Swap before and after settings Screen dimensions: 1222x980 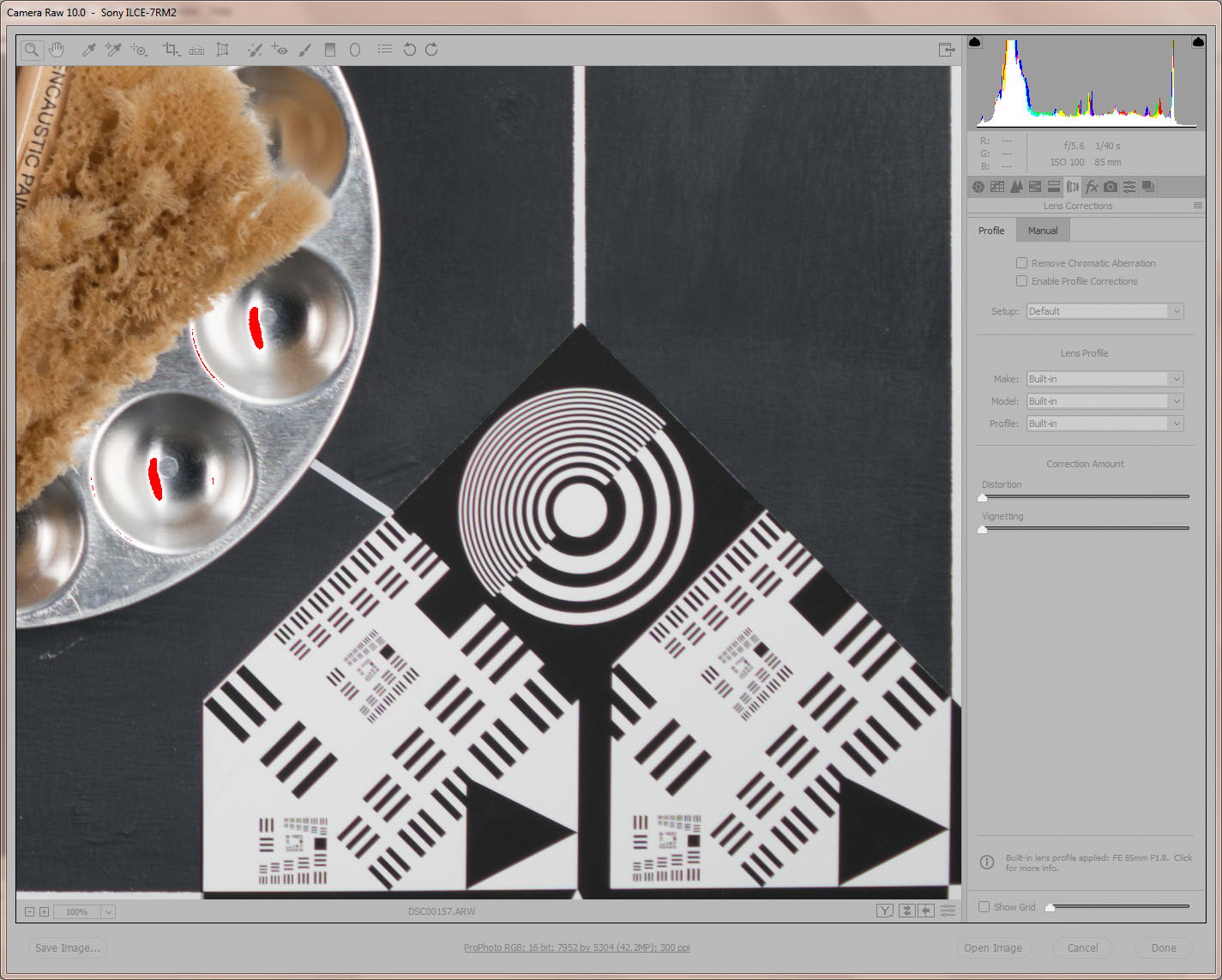click(x=906, y=911)
